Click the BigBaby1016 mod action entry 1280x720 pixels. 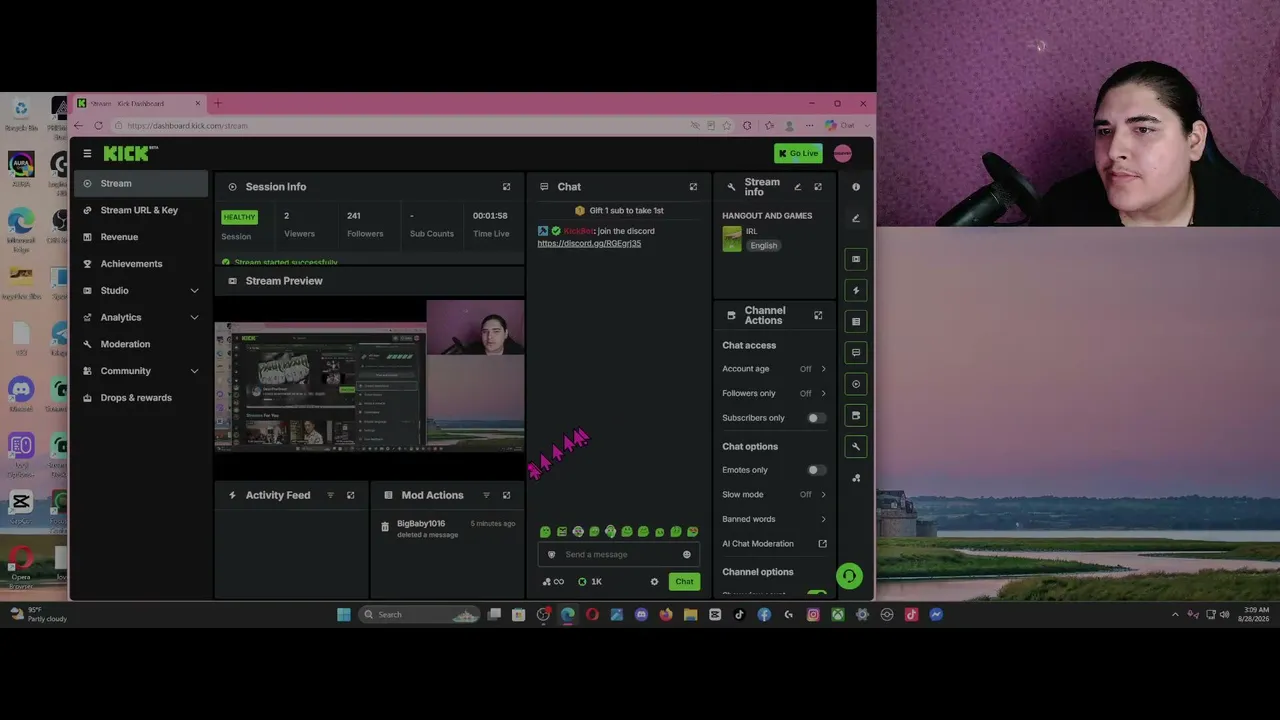pyautogui.click(x=447, y=528)
